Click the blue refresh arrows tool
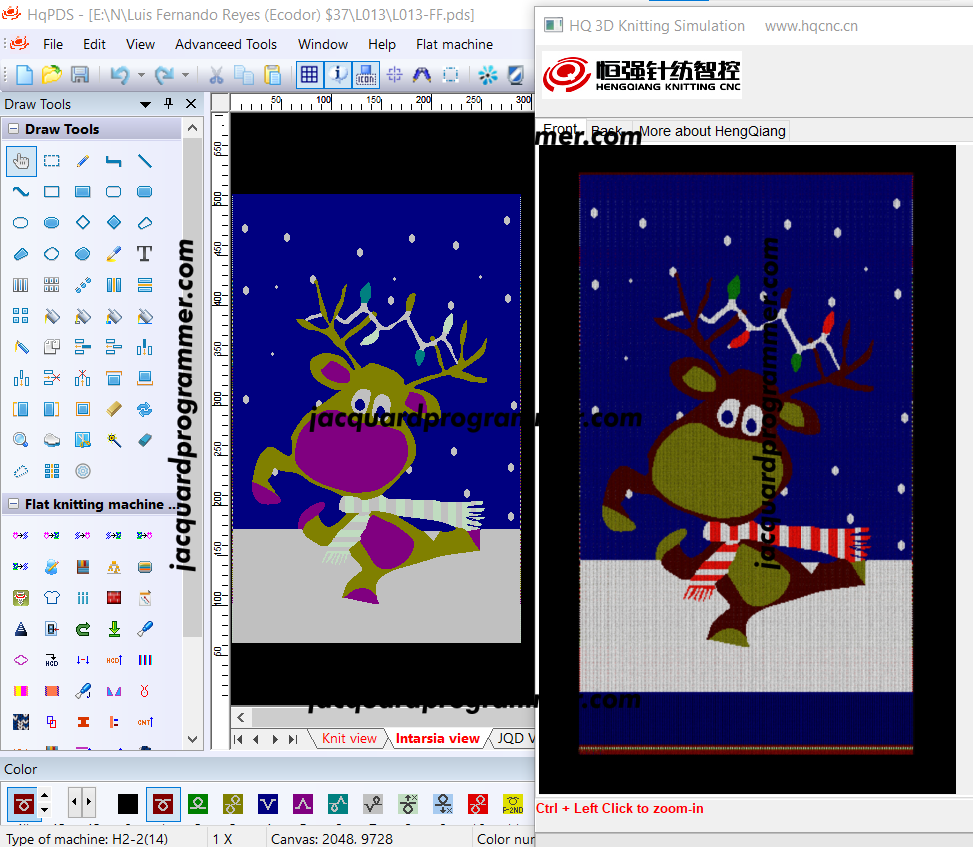This screenshot has width=973, height=847. (145, 409)
